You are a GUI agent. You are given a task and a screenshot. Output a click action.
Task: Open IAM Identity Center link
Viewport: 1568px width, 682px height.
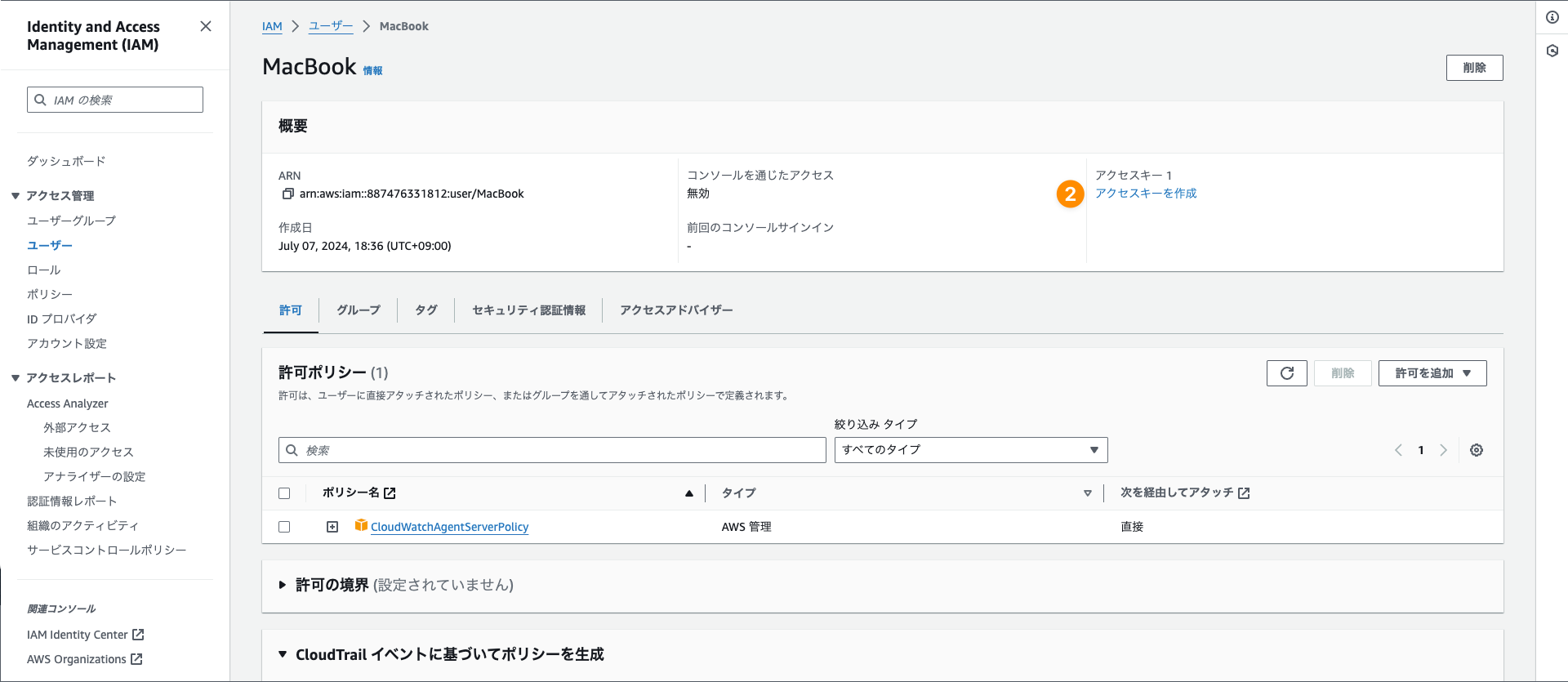78,635
